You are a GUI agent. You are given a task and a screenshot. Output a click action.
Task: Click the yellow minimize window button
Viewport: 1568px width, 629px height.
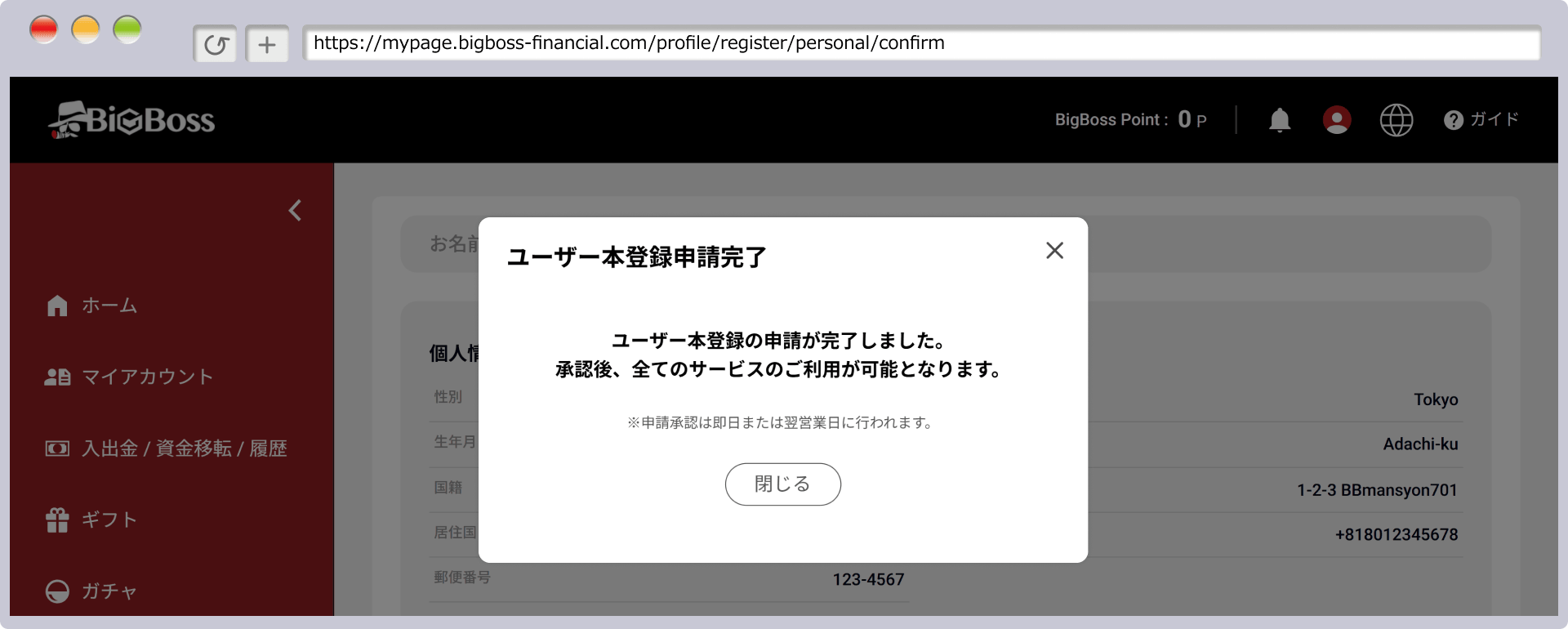[85, 30]
